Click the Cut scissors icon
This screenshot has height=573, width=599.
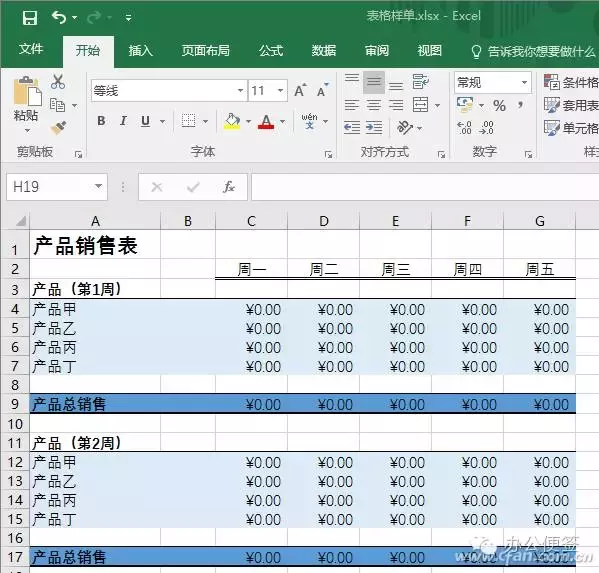click(58, 81)
